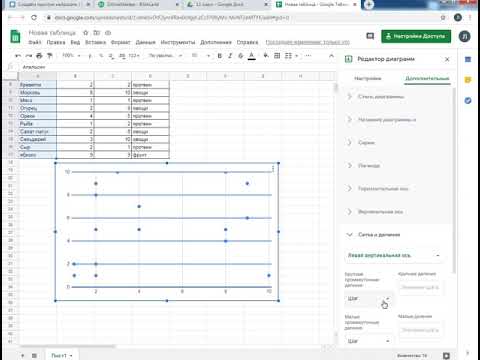Reload the page in the browser

pos(34,17)
